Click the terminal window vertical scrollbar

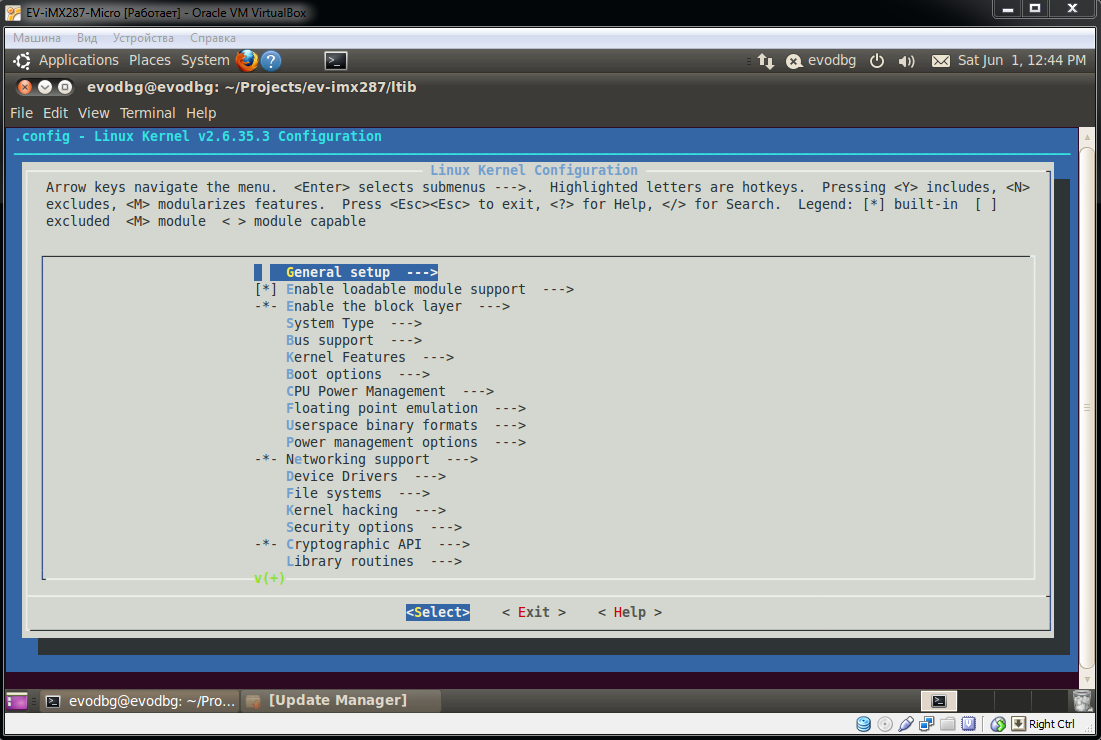point(1088,400)
